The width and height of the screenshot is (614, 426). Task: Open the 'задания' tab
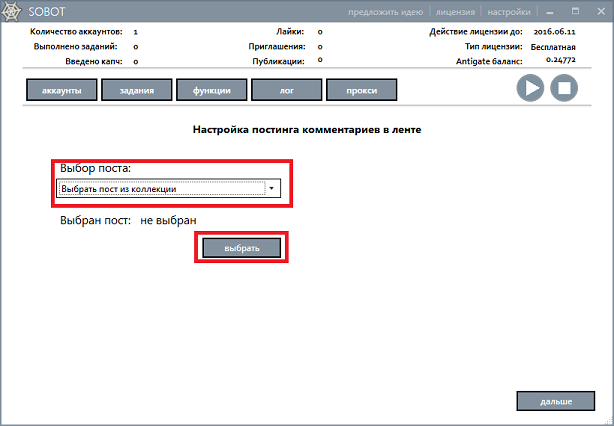pos(136,90)
